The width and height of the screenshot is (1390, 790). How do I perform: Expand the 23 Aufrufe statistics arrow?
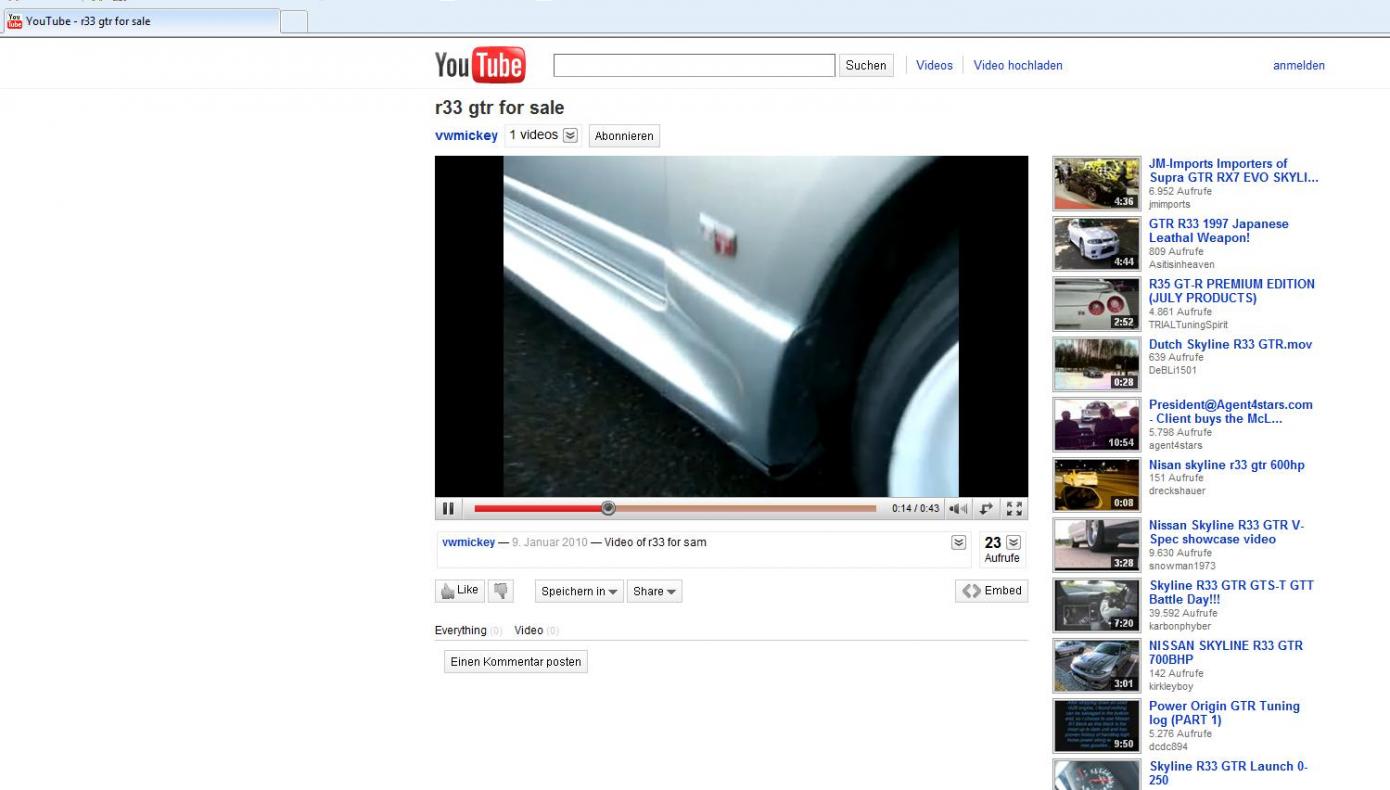[1014, 542]
